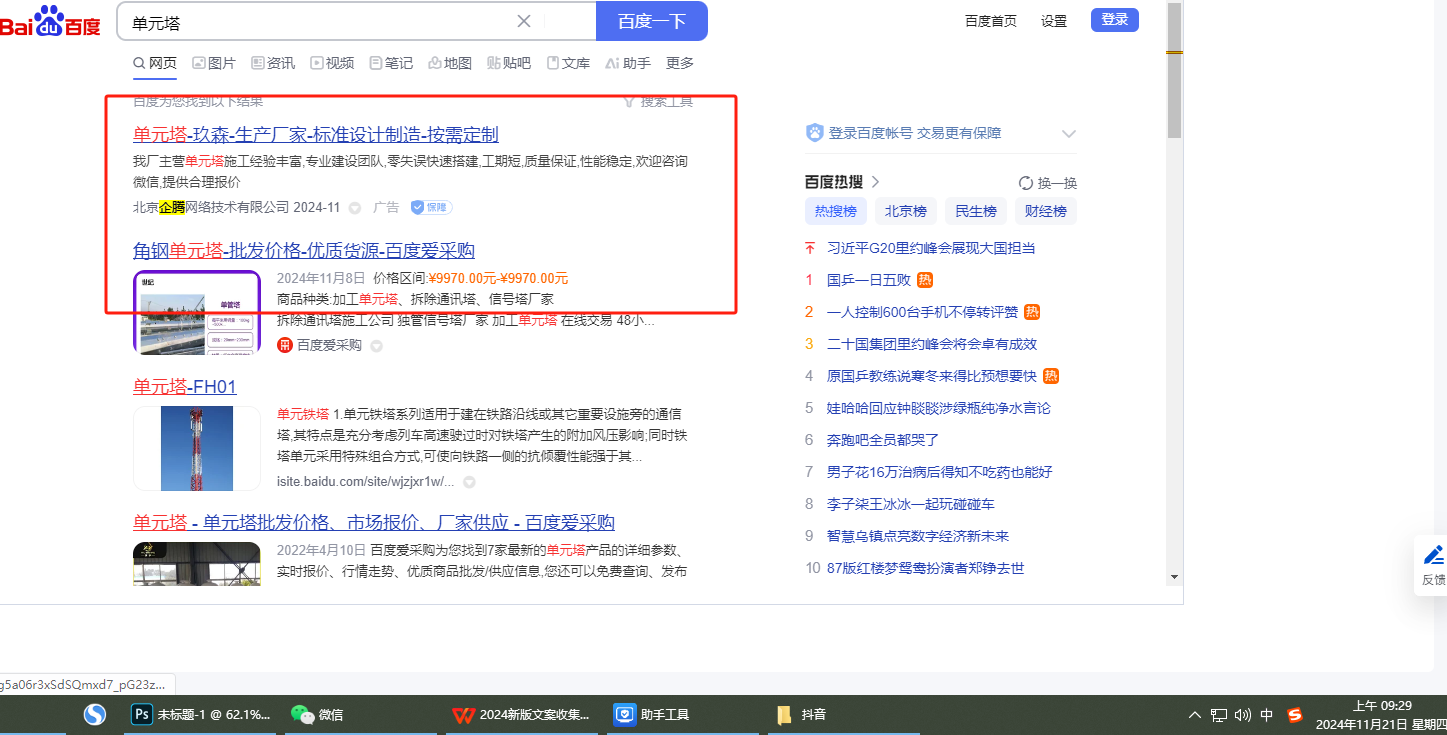Click the page vertical scrollbar thumb

[1175, 69]
